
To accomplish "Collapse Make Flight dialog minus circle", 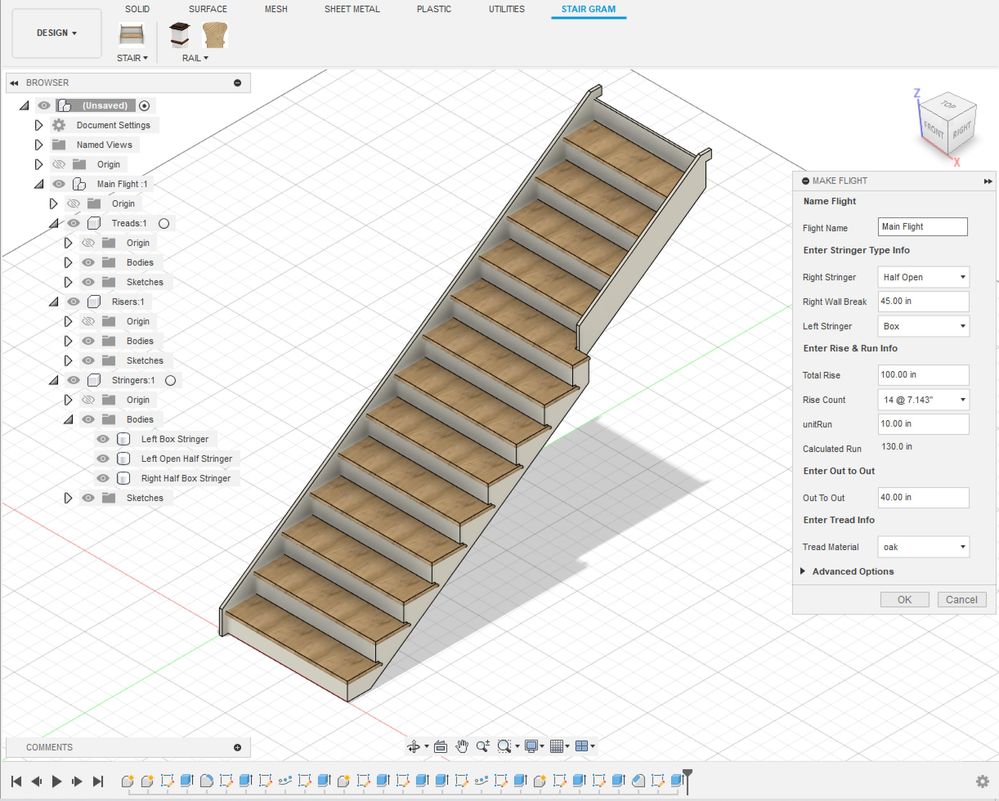I will click(x=805, y=181).
